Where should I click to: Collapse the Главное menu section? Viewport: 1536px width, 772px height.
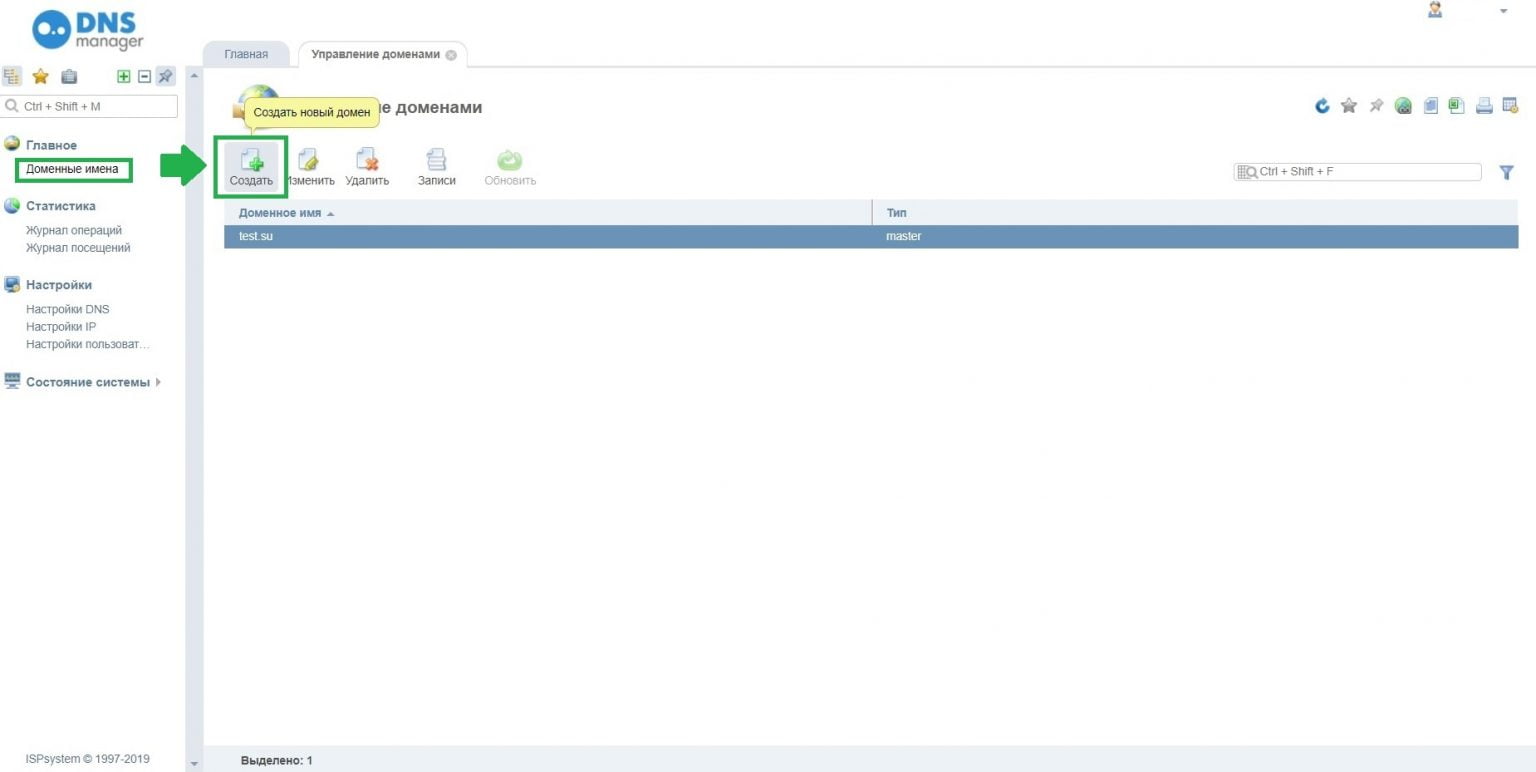point(51,145)
